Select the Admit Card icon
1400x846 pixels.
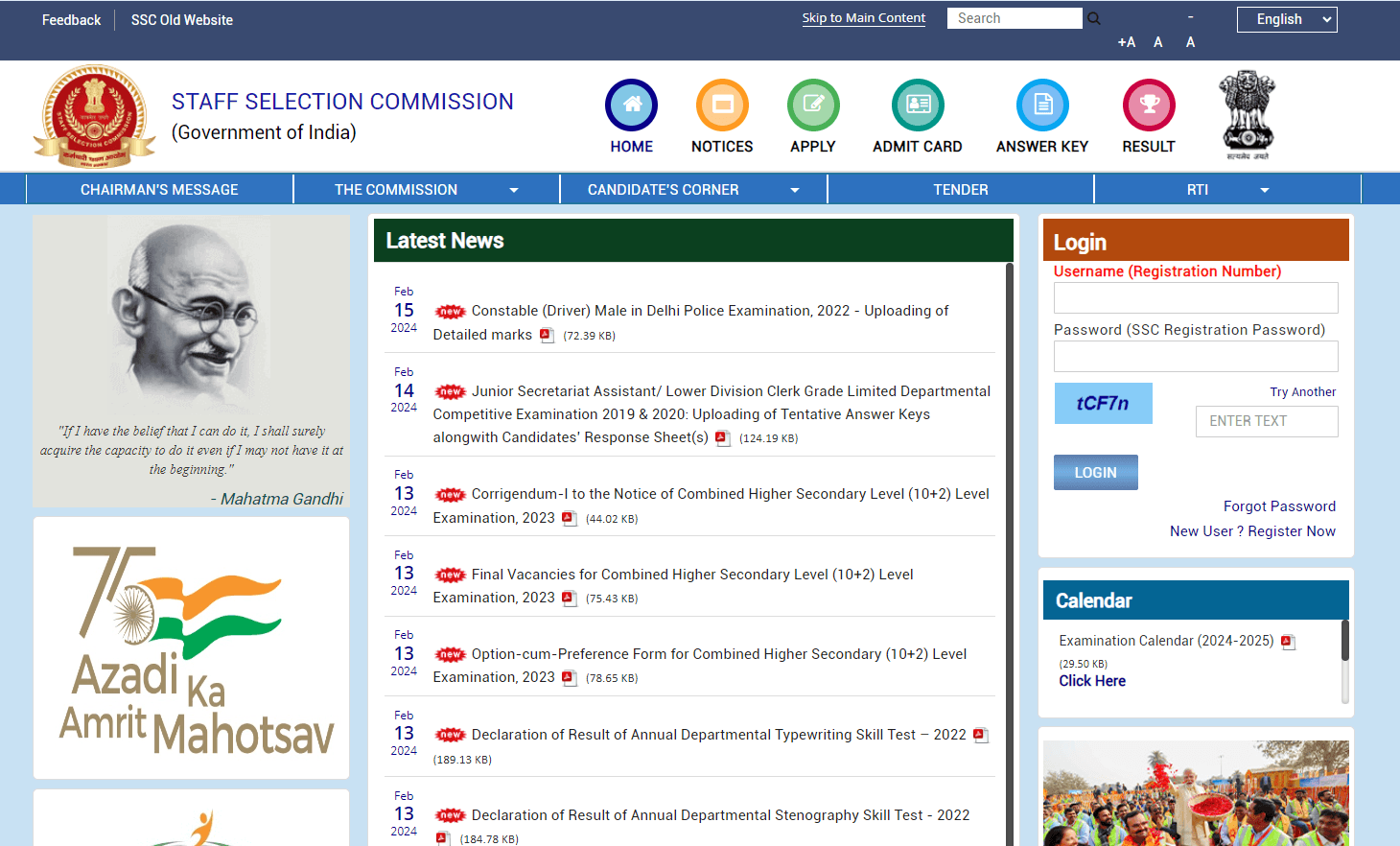[x=918, y=106]
